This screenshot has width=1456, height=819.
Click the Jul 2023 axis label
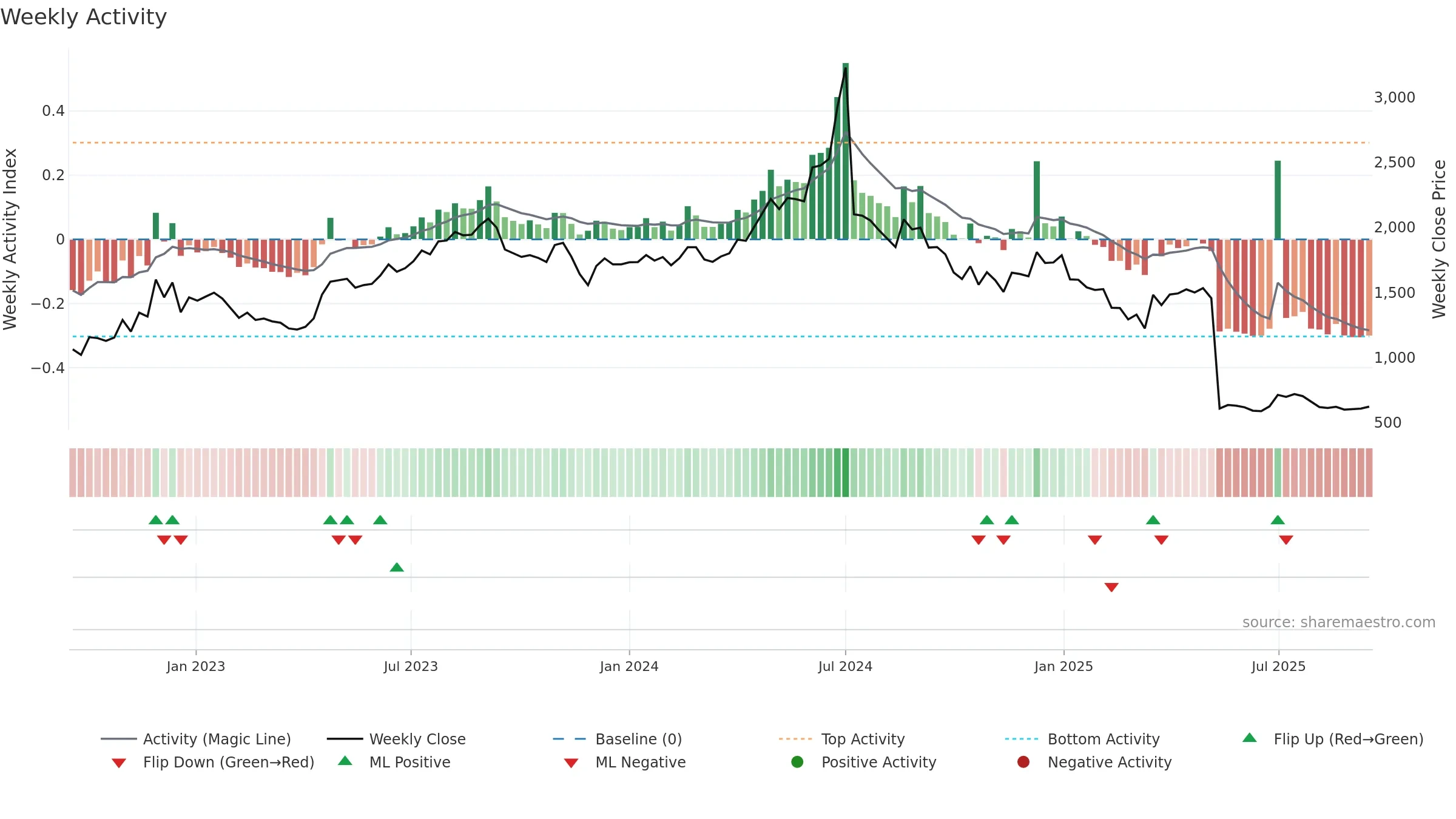click(411, 666)
